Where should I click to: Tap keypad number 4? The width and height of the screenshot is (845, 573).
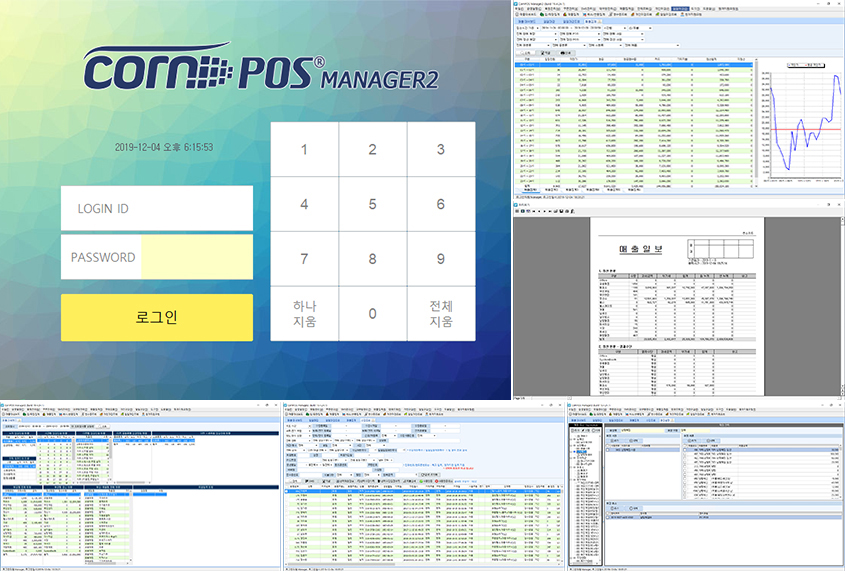tap(304, 204)
